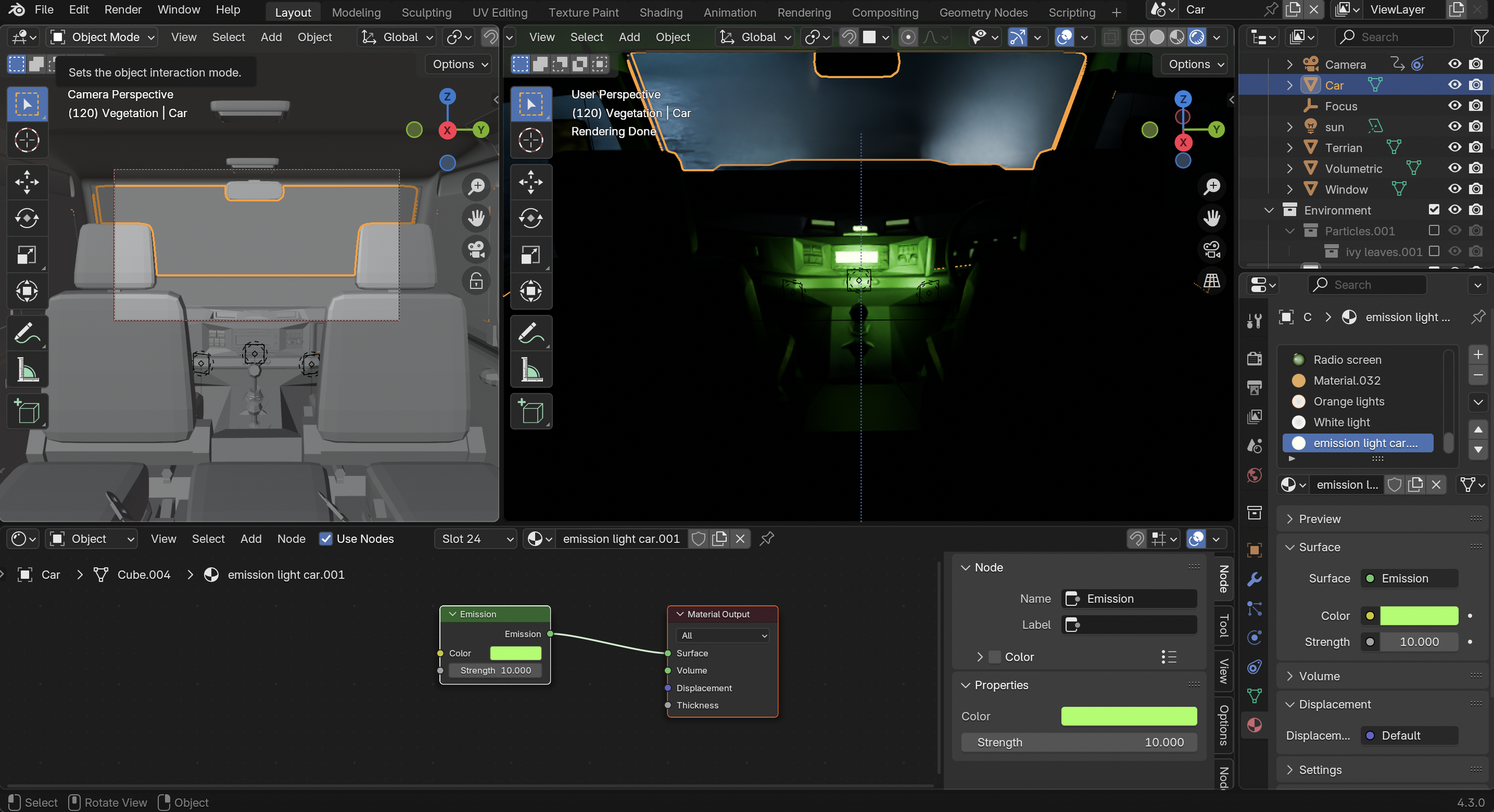This screenshot has width=1494, height=812.
Task: Collapse the Environment collection
Action: (1269, 210)
